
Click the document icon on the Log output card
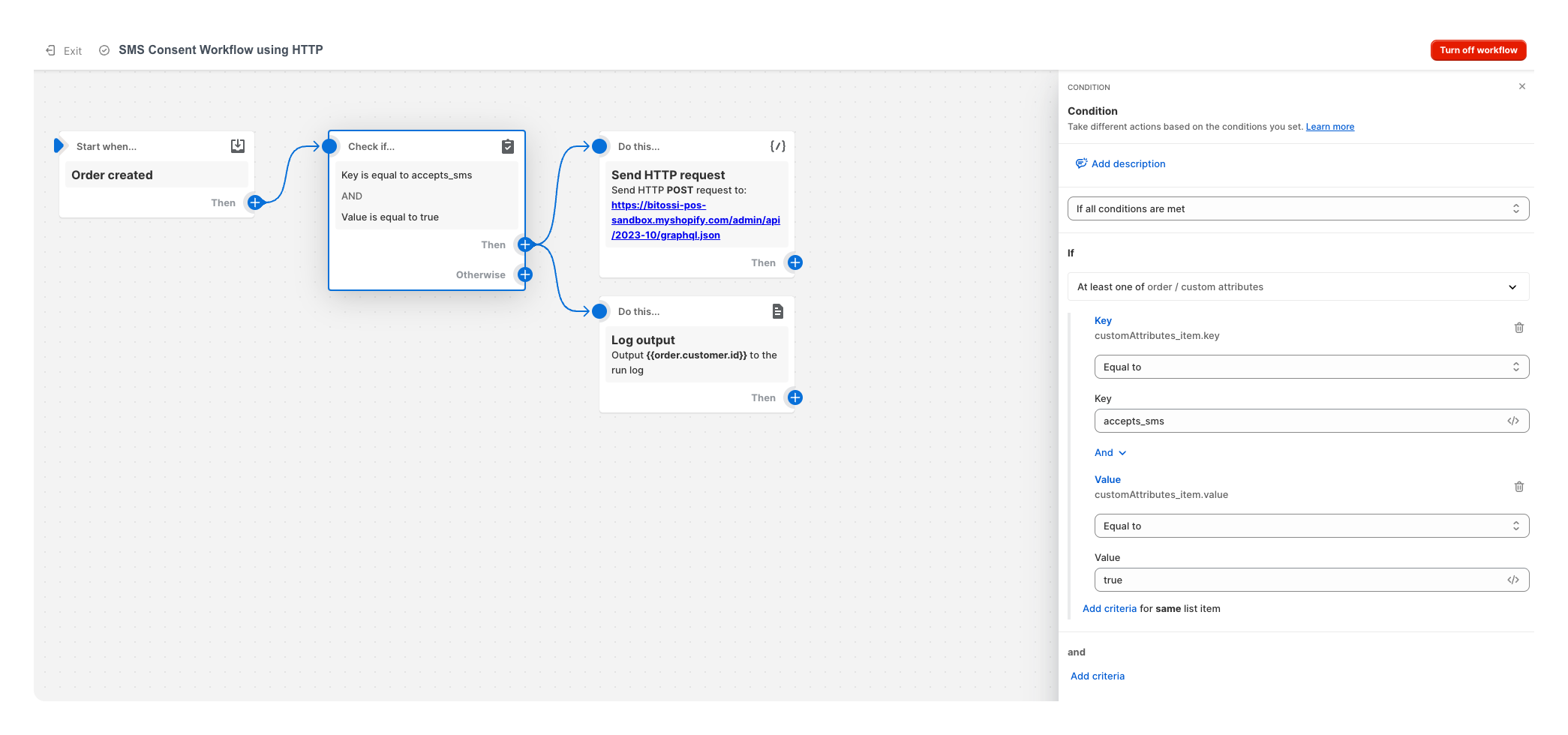click(778, 310)
